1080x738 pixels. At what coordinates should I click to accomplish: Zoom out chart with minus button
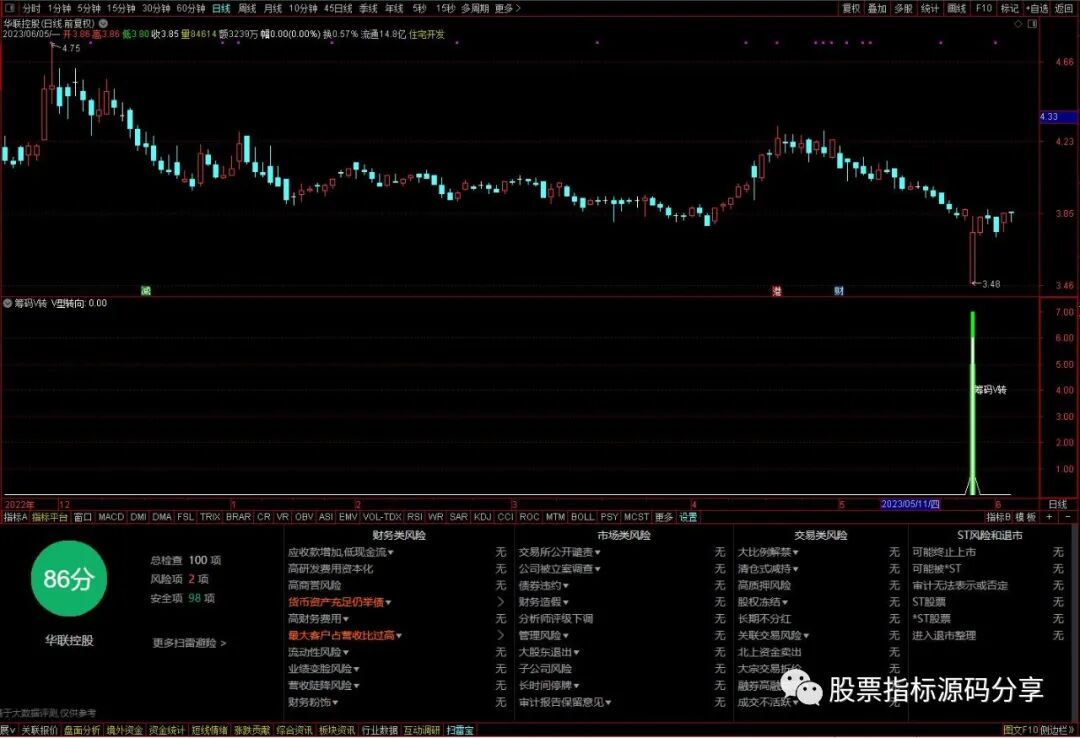[1068, 517]
